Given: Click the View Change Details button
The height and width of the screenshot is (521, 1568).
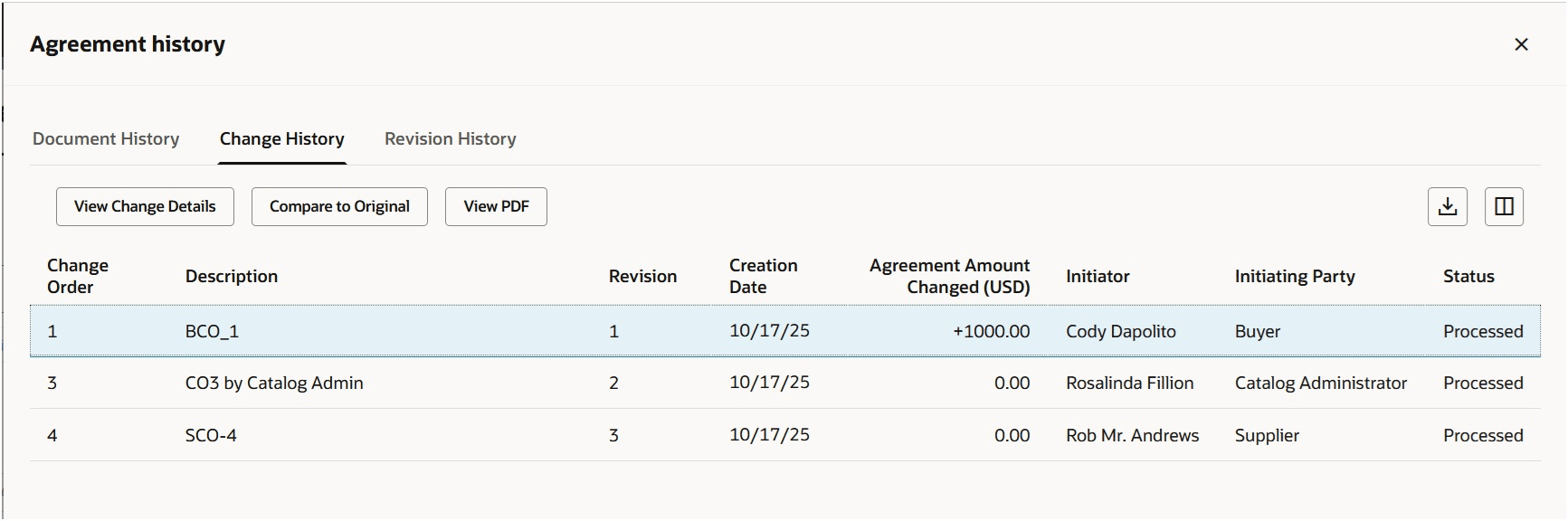Looking at the screenshot, I should coord(145,206).
